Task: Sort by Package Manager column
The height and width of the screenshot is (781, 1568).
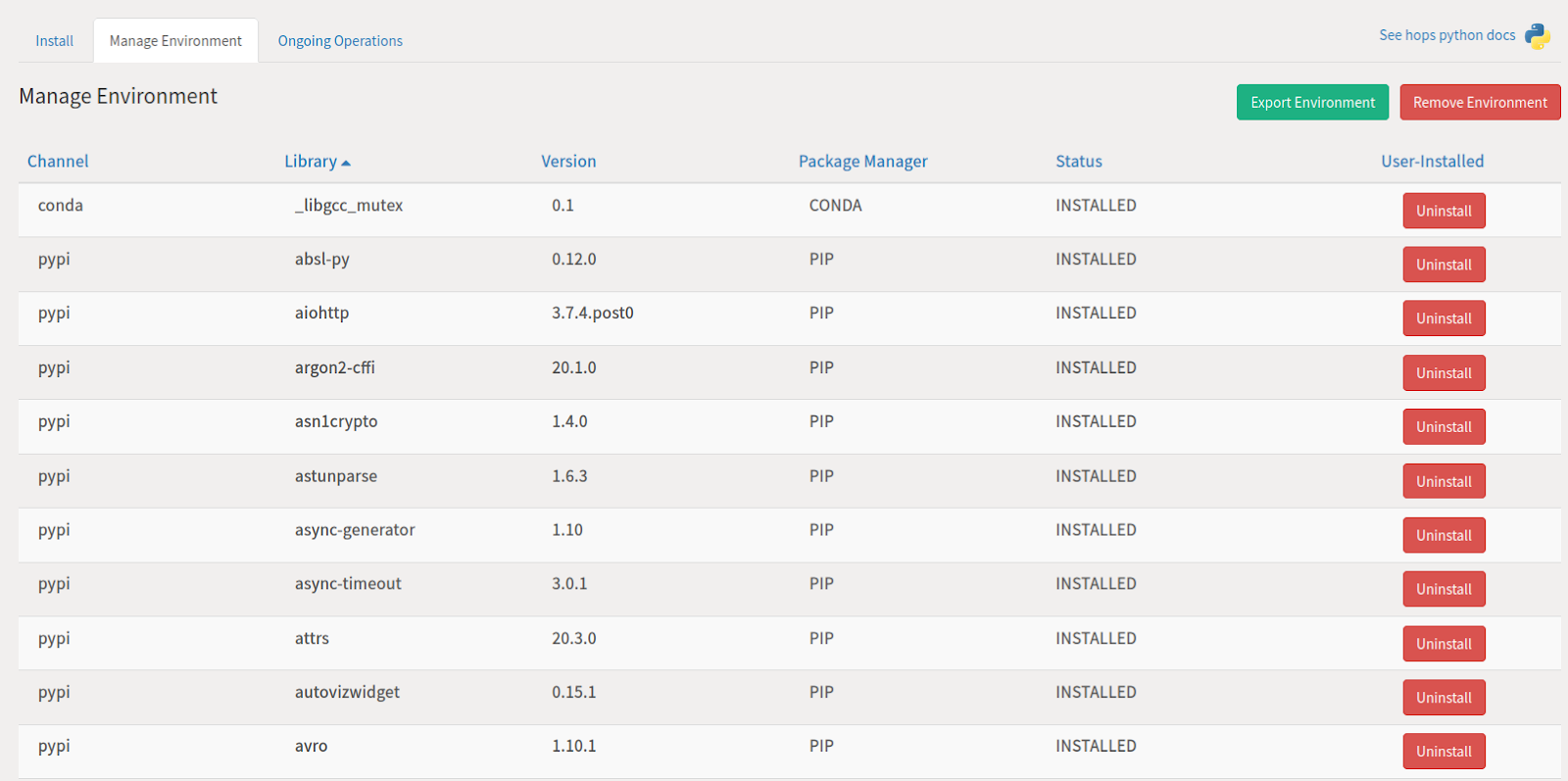Action: tap(862, 162)
